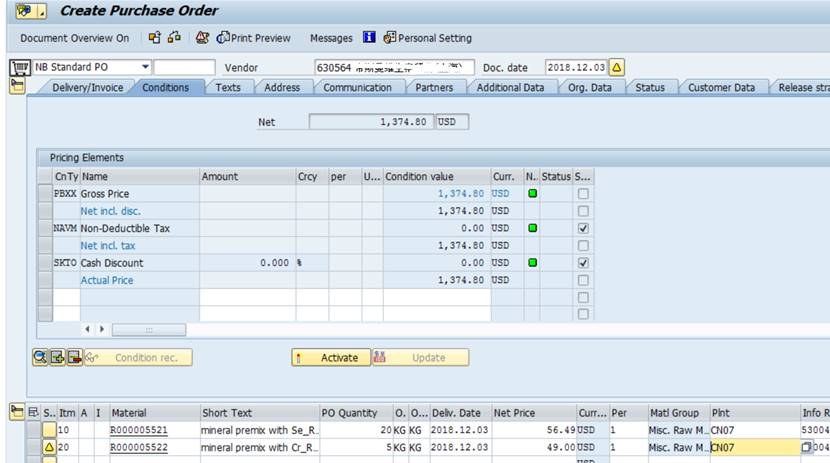Click the green status light for Gross Price
The width and height of the screenshot is (830, 463).
pos(533,194)
